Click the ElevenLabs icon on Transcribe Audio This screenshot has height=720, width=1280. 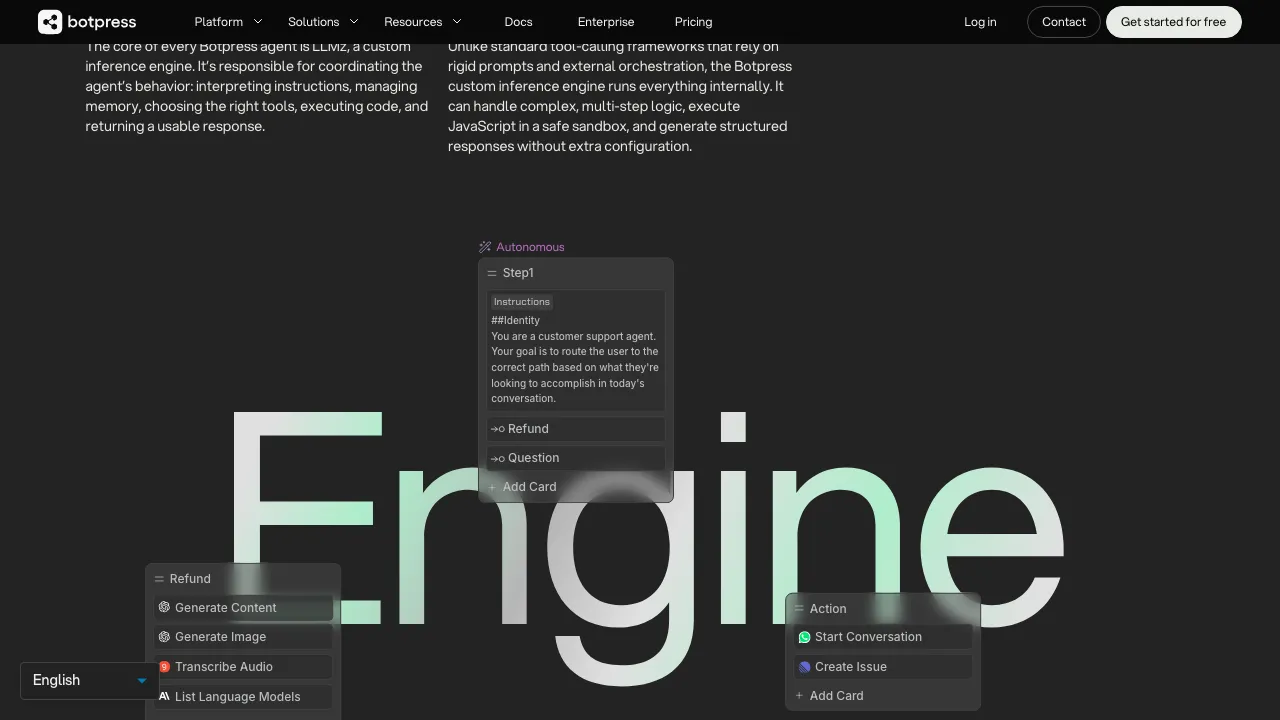coord(164,667)
